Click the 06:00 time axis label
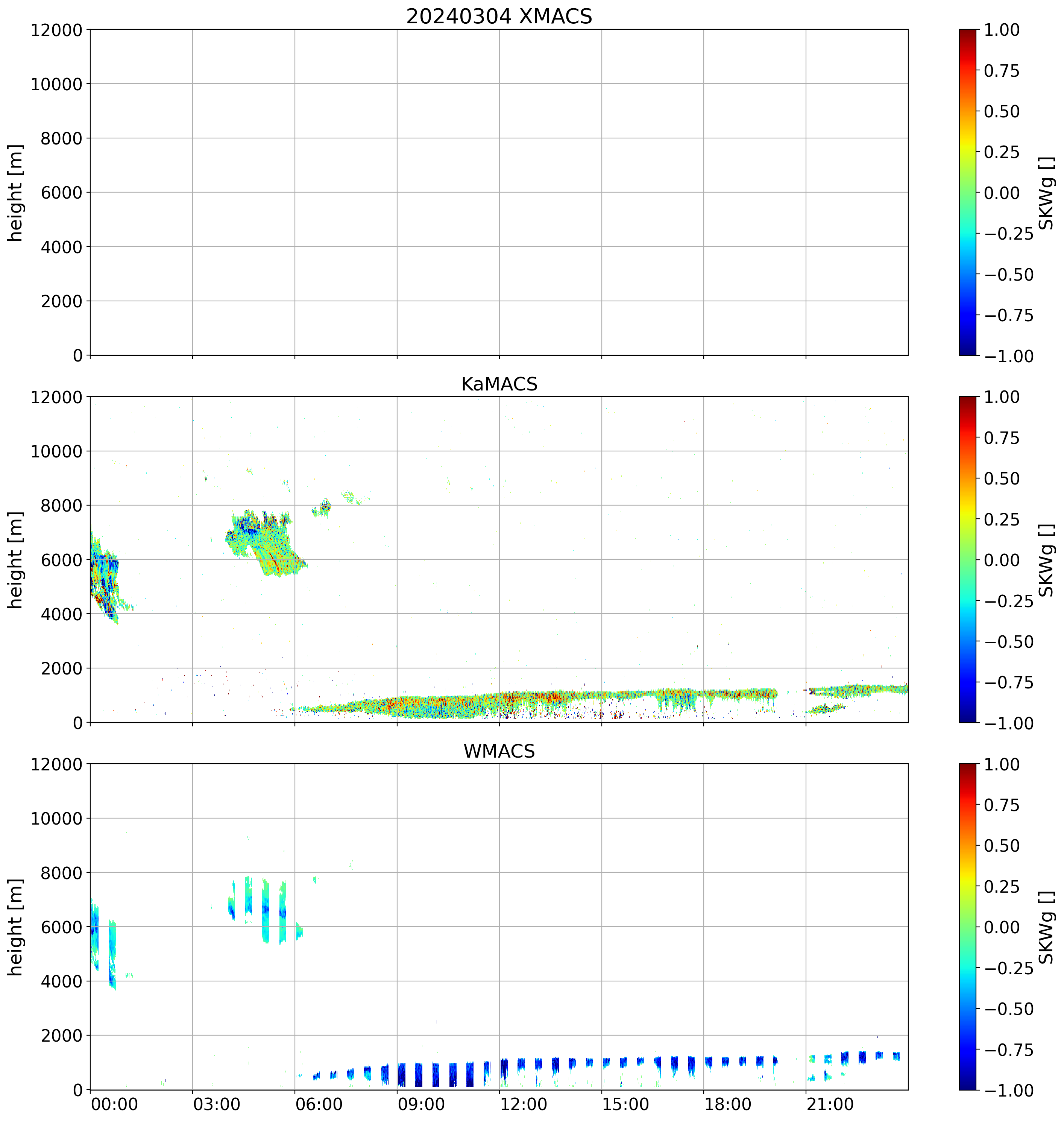1064x1121 pixels. pos(319,1104)
